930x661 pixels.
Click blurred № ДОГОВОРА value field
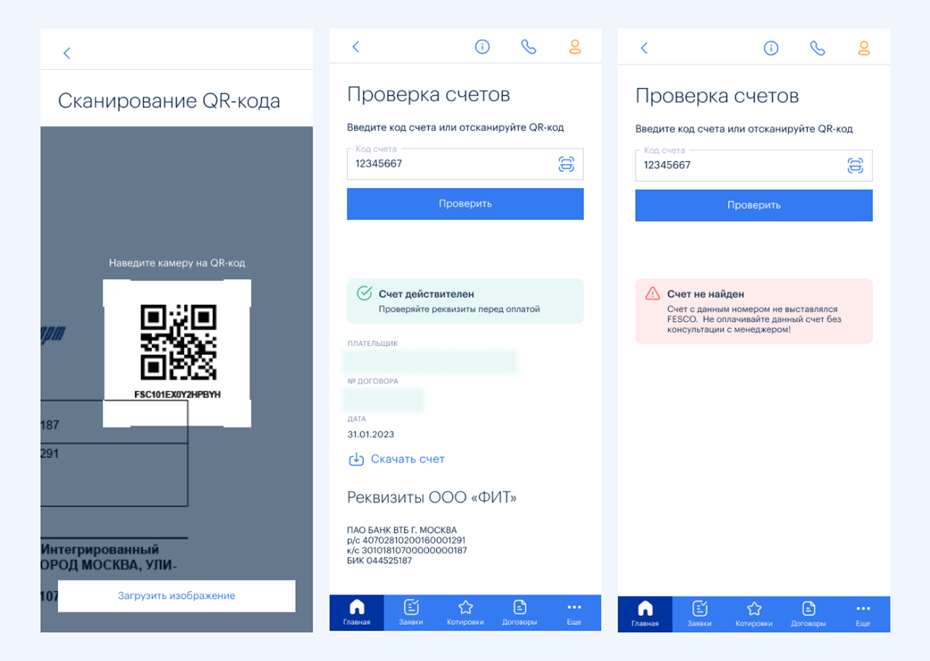click(384, 399)
